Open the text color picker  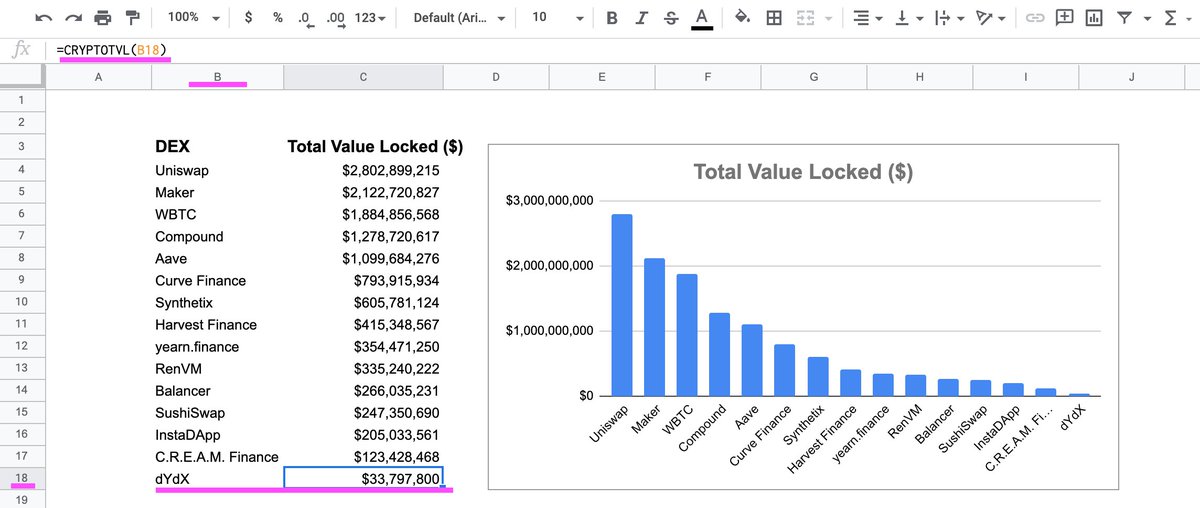702,19
